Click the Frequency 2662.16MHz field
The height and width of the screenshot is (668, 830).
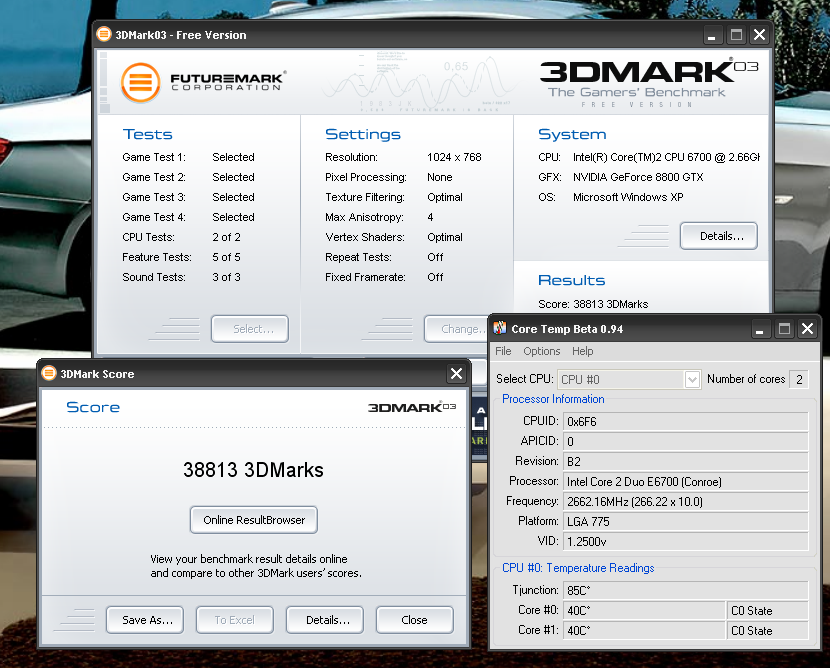pos(685,502)
